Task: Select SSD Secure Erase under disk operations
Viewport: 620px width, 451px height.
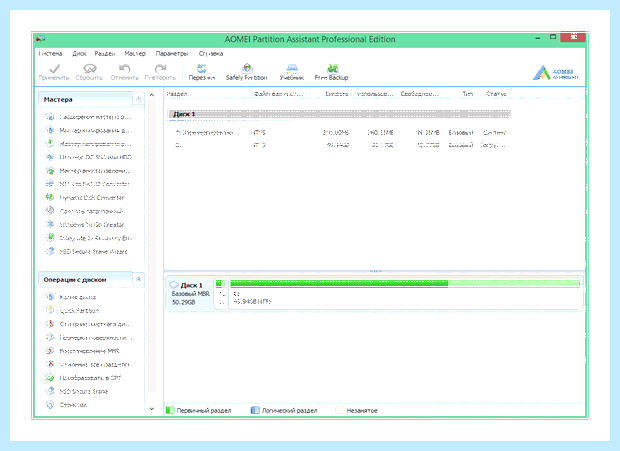Action: point(76,391)
